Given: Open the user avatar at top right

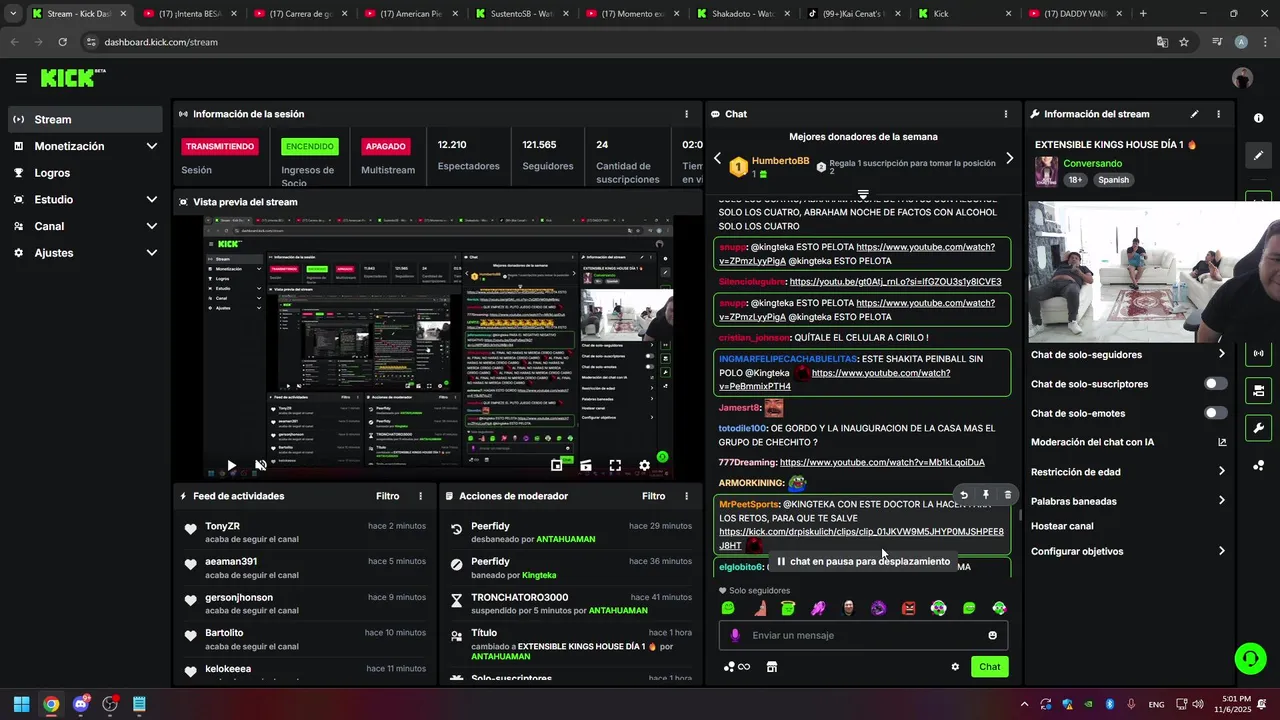Looking at the screenshot, I should pos(1243,78).
